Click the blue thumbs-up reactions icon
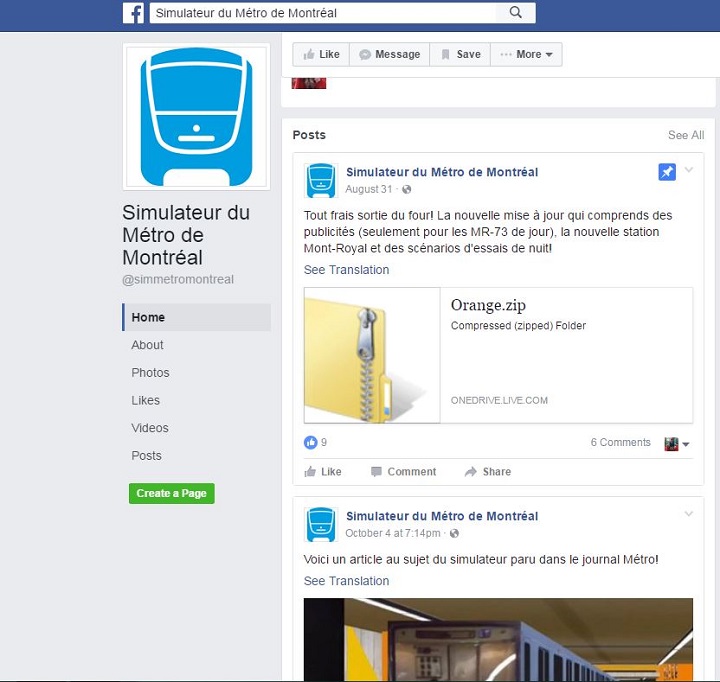Image resolution: width=720 pixels, height=682 pixels. [x=311, y=442]
